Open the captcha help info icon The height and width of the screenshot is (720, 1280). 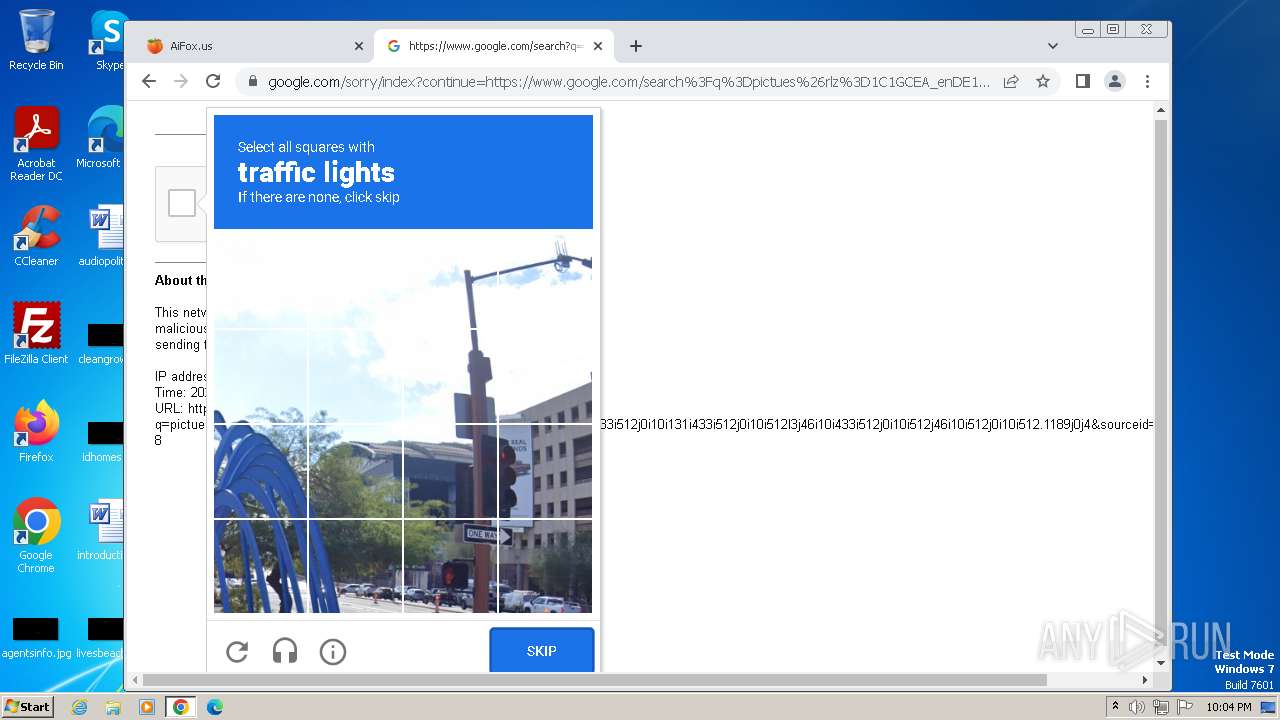point(333,652)
